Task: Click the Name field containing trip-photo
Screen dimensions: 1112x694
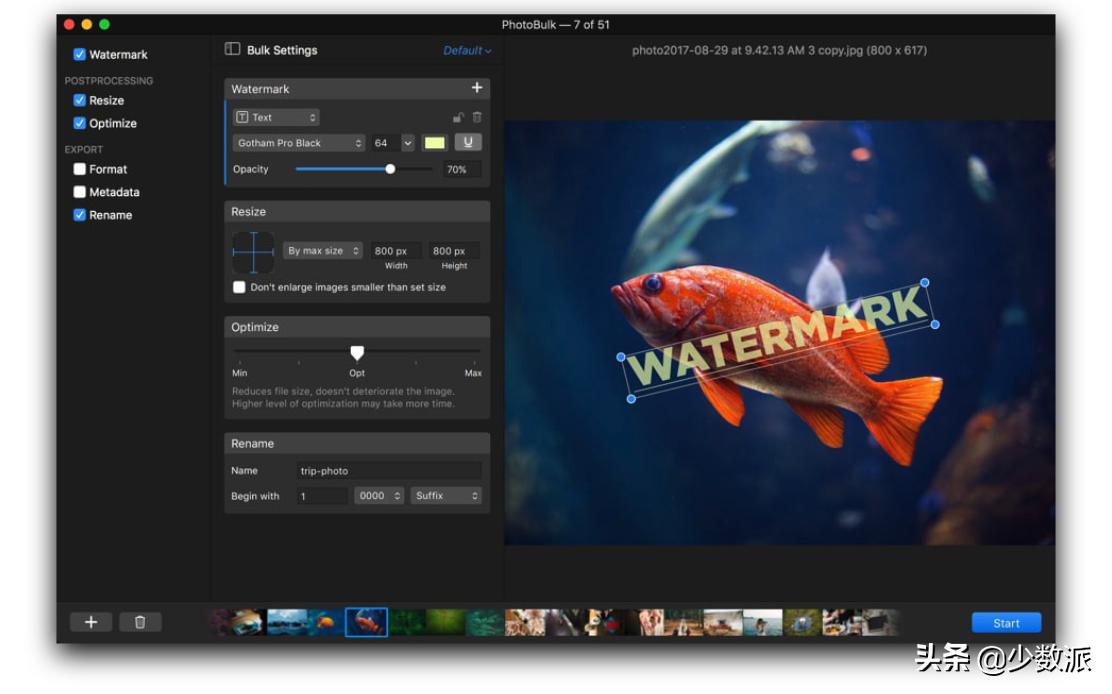Action: [388, 471]
